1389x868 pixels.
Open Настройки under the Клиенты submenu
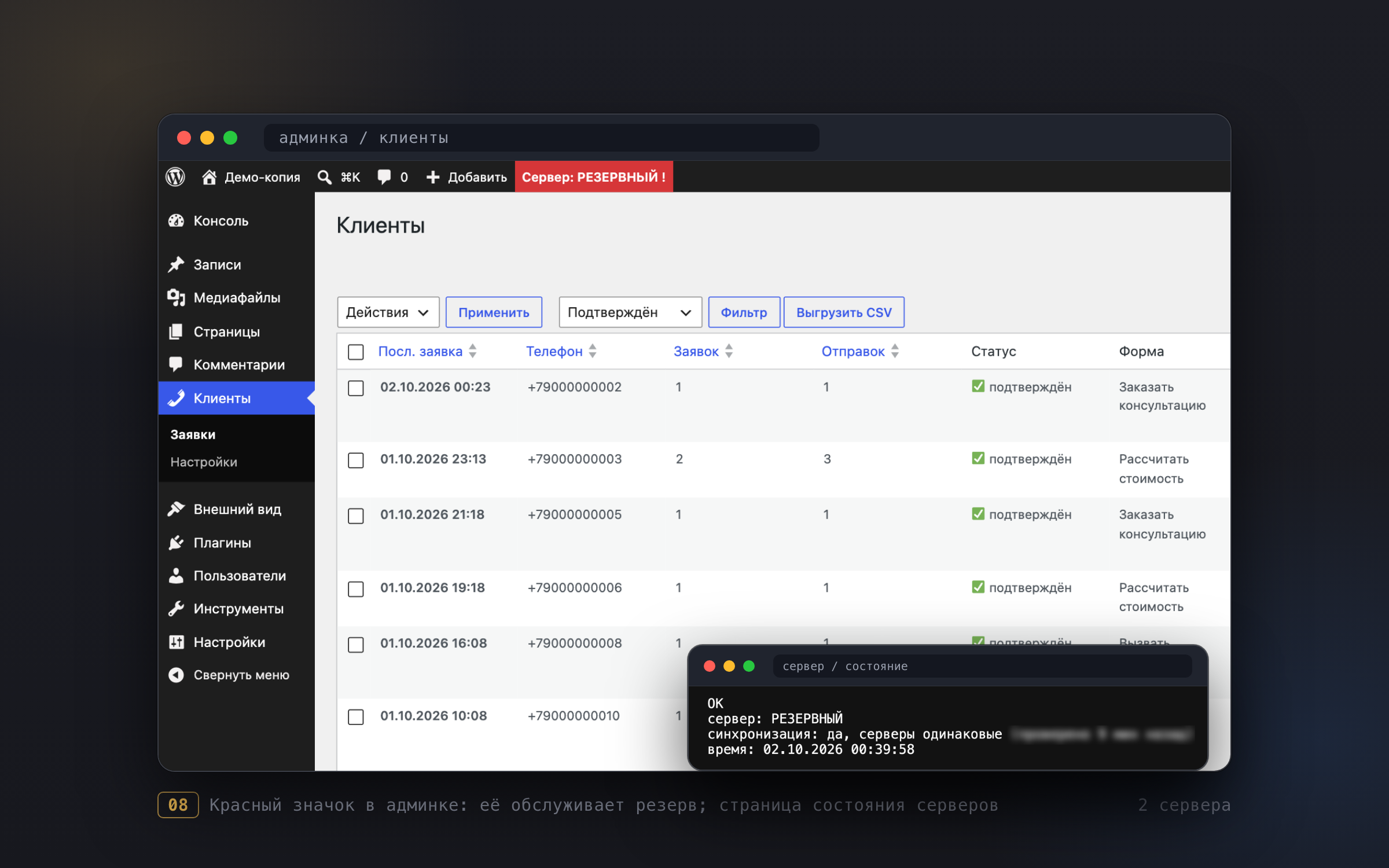(204, 462)
